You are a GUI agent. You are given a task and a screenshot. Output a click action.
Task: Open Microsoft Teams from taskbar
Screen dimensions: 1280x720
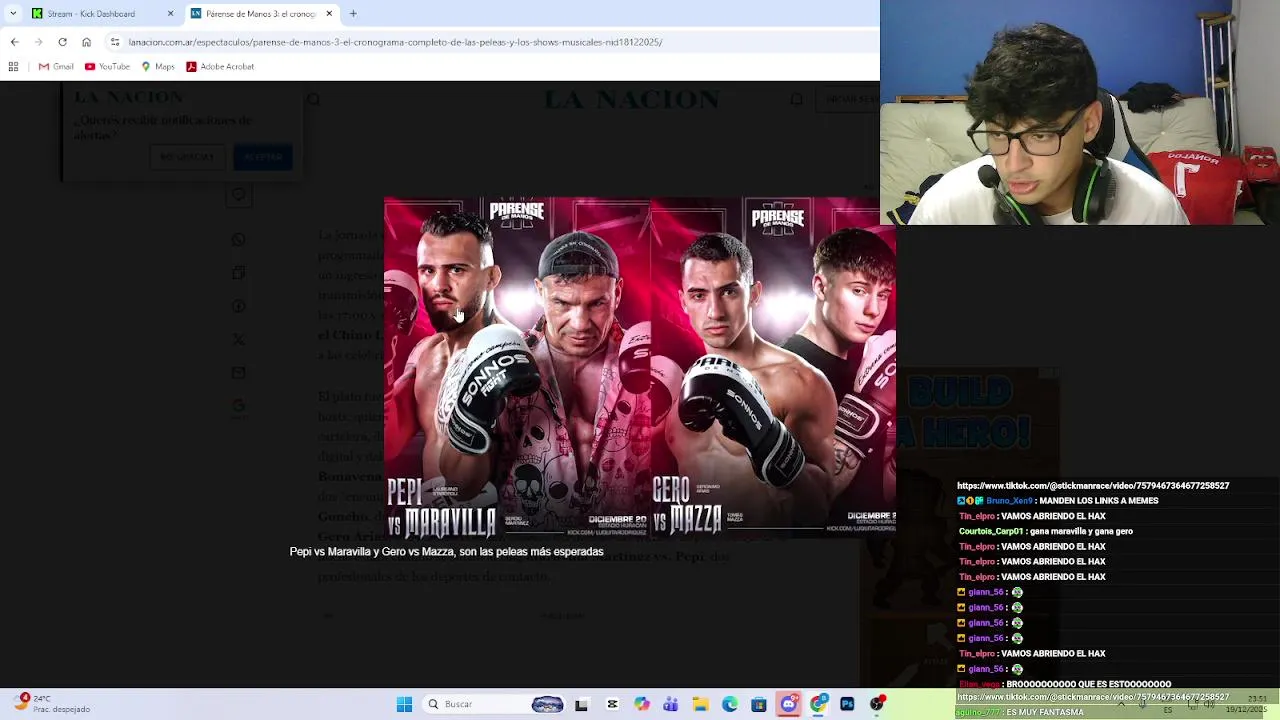click(x=670, y=704)
